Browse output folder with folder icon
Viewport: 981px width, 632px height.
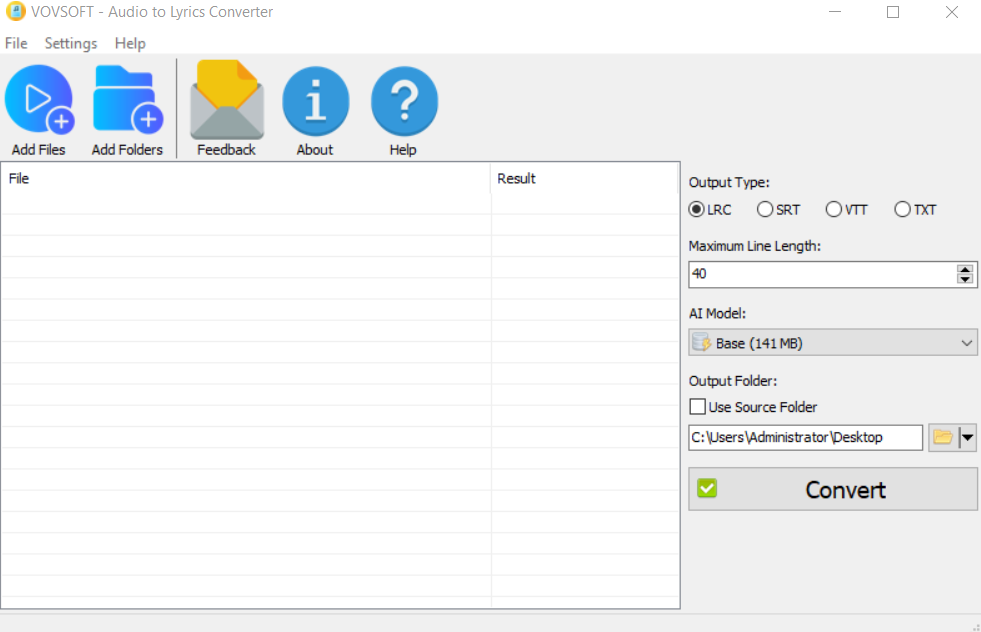943,437
